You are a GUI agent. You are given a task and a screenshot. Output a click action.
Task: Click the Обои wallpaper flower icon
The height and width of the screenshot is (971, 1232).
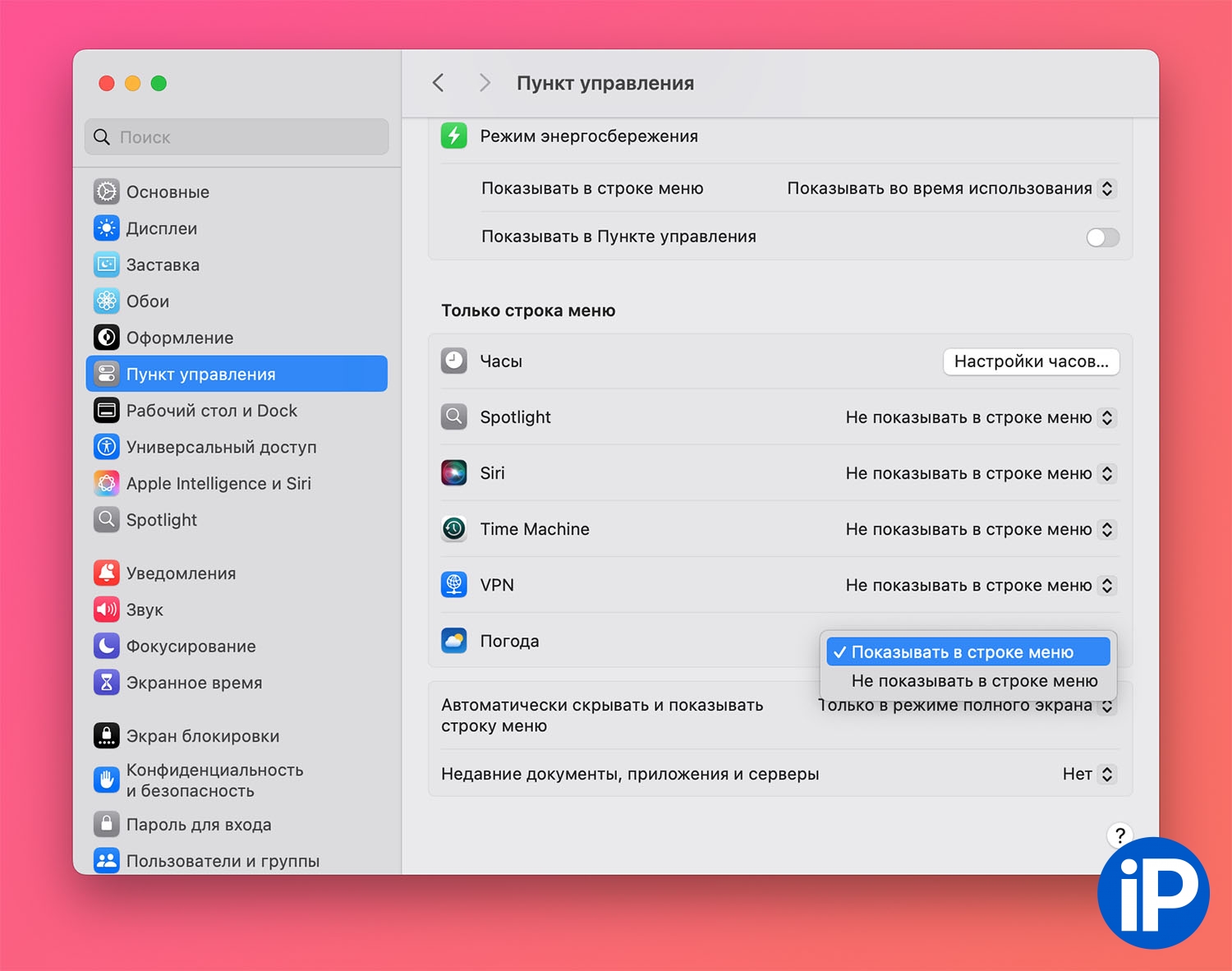pyautogui.click(x=107, y=301)
